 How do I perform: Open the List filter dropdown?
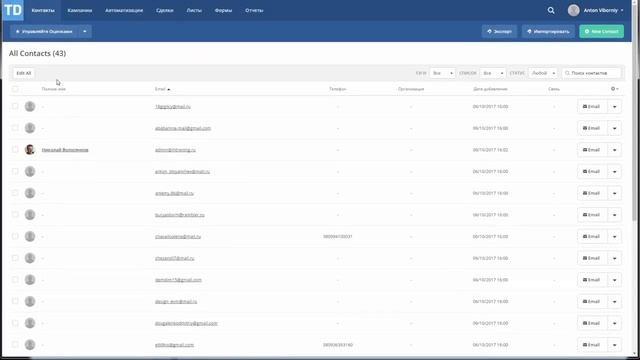coord(493,73)
